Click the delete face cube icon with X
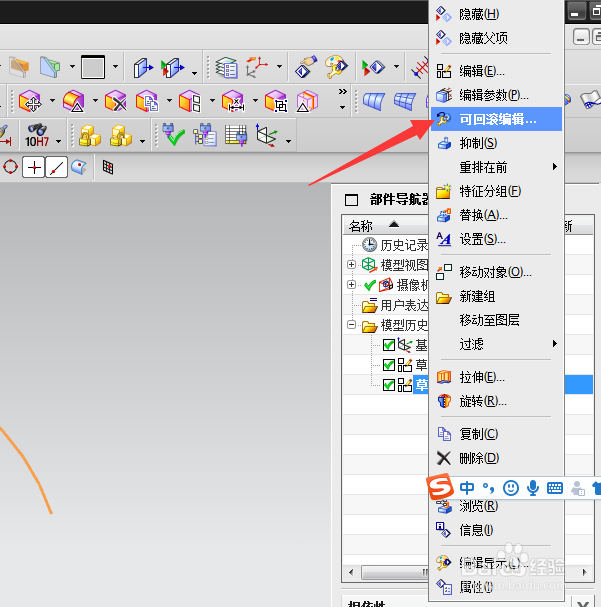Image resolution: width=601 pixels, height=607 pixels. coord(116,101)
